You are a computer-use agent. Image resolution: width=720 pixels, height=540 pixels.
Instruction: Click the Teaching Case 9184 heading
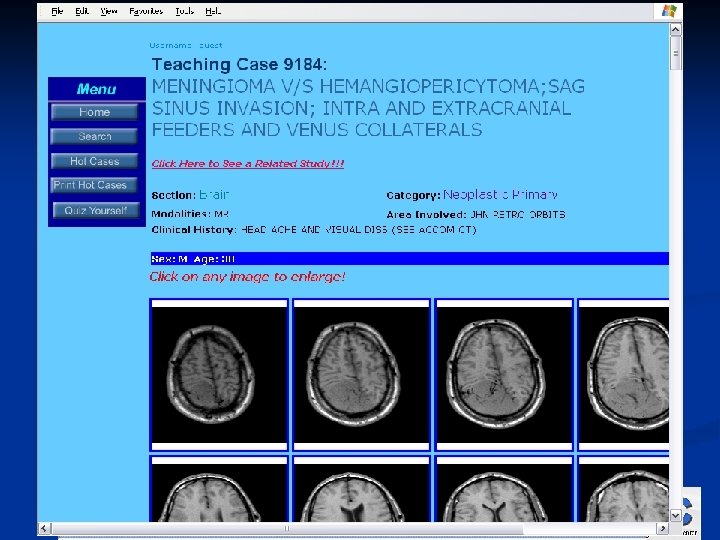(239, 64)
